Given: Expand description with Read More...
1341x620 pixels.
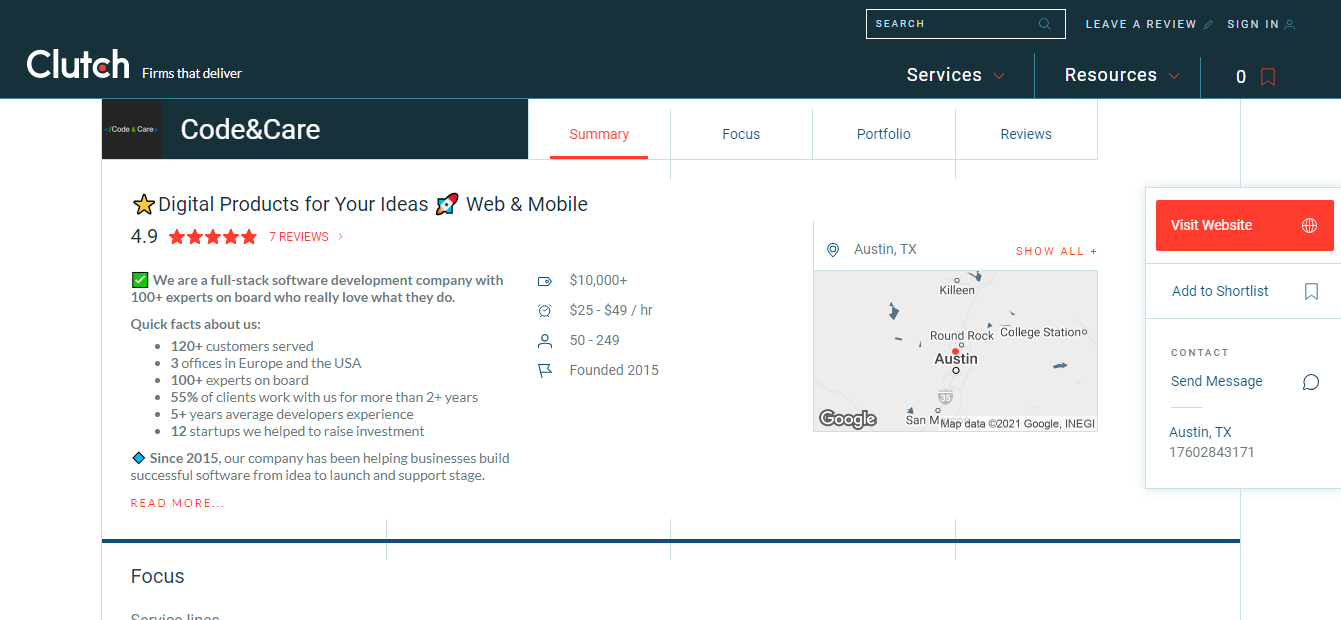Looking at the screenshot, I should click(178, 503).
